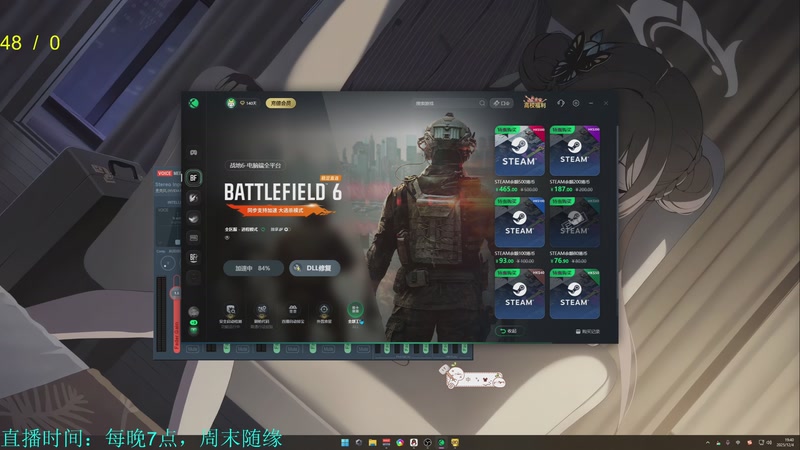Open the green accelerator taskbar icon
The image size is (800, 450).
coord(441,442)
